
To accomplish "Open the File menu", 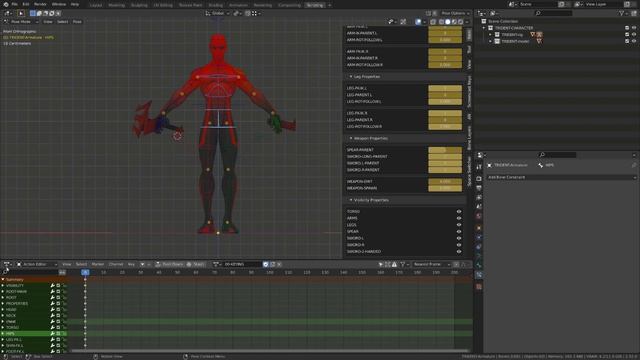I will tap(14, 4).
